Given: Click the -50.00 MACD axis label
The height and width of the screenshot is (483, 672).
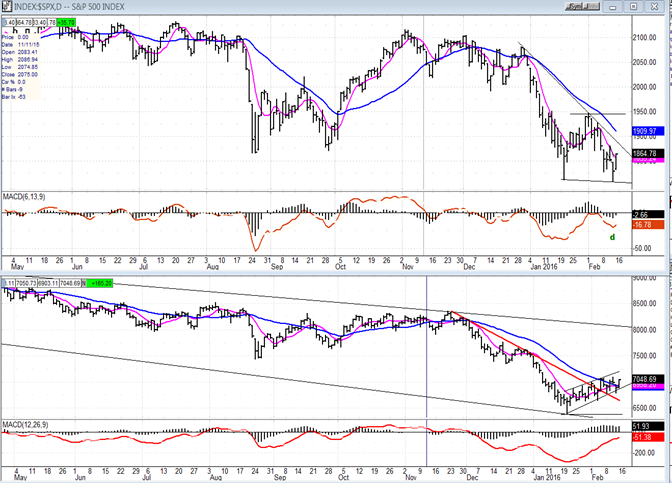Looking at the screenshot, I should 643,248.
